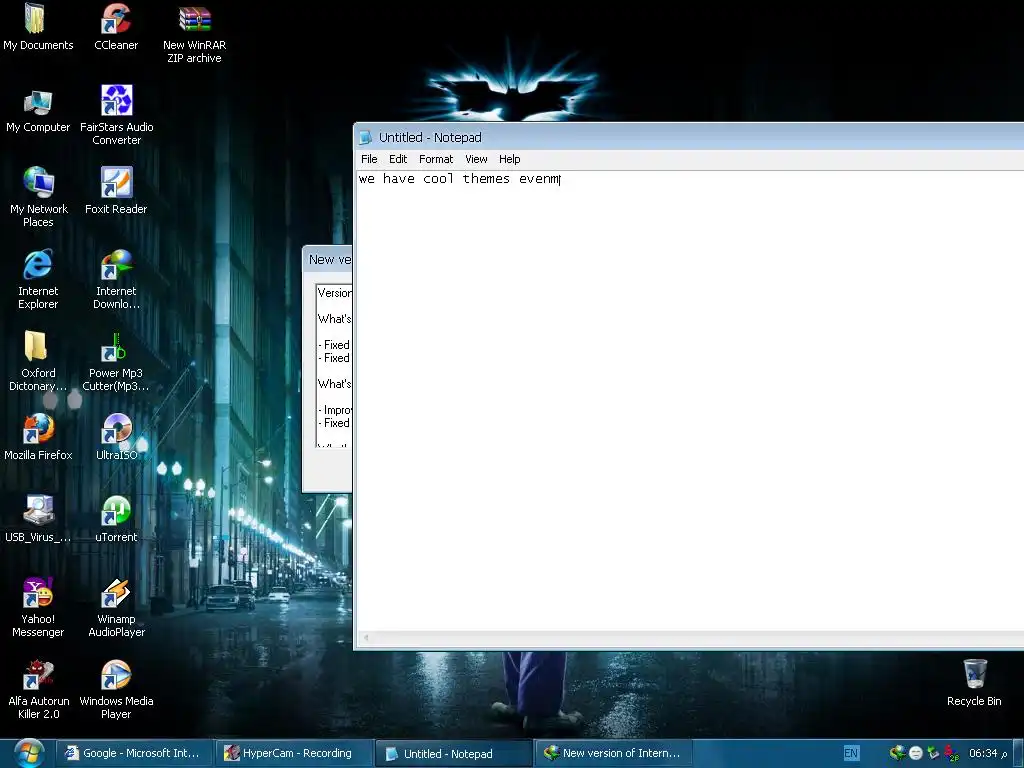Viewport: 1024px width, 768px height.
Task: Click the Start orb button
Action: click(x=29, y=753)
